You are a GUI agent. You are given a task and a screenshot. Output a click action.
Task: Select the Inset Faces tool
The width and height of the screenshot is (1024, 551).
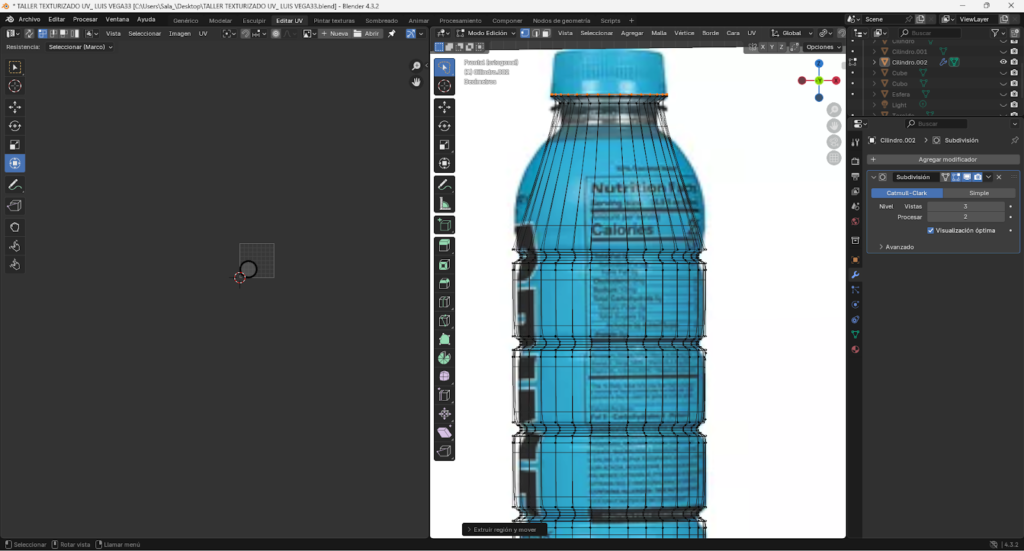coord(445,265)
